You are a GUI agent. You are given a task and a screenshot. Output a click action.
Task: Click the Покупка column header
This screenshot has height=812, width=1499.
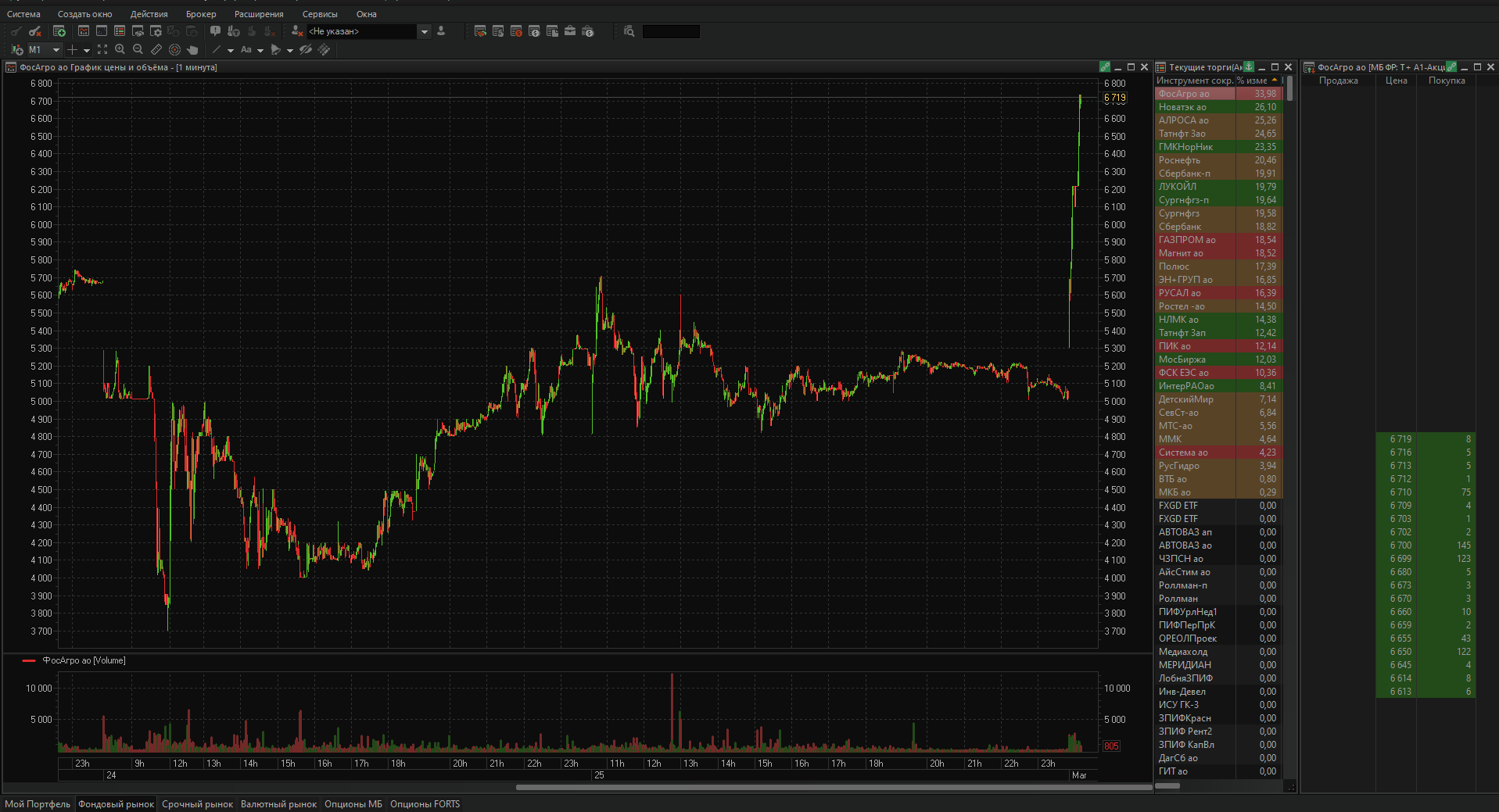pos(1447,80)
